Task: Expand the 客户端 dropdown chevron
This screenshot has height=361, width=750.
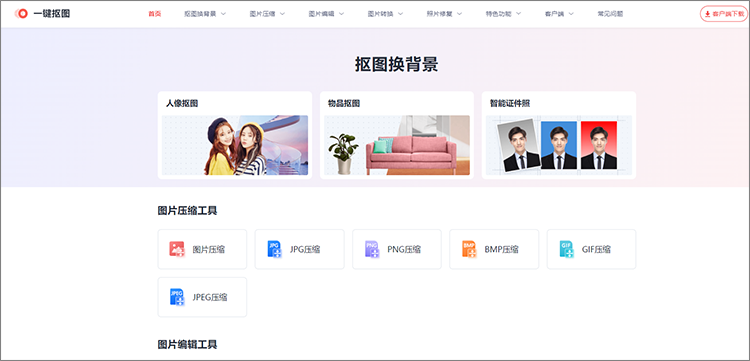Action: pyautogui.click(x=571, y=14)
